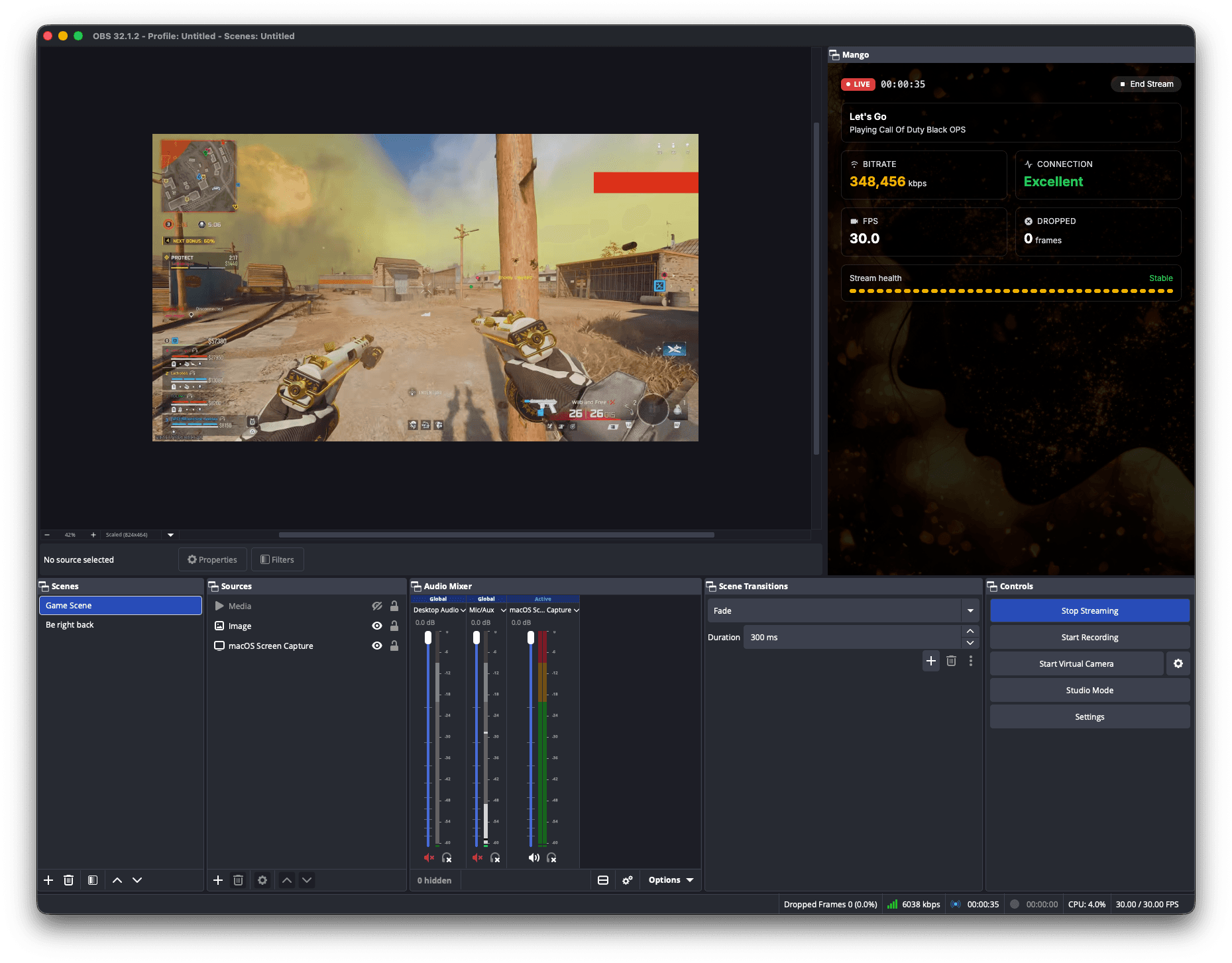
Task: Unmute Mic/Aux speaker icon
Action: (477, 858)
